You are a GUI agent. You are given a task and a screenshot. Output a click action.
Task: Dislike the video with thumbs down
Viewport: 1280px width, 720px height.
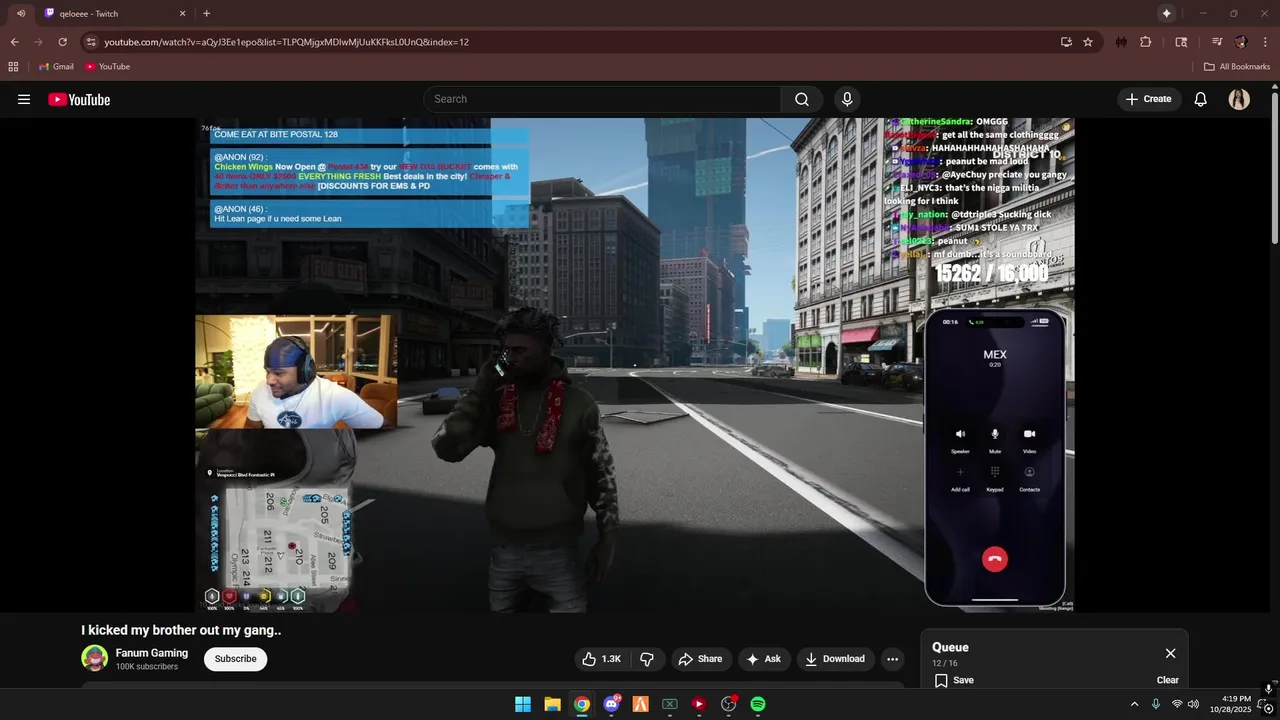click(647, 659)
